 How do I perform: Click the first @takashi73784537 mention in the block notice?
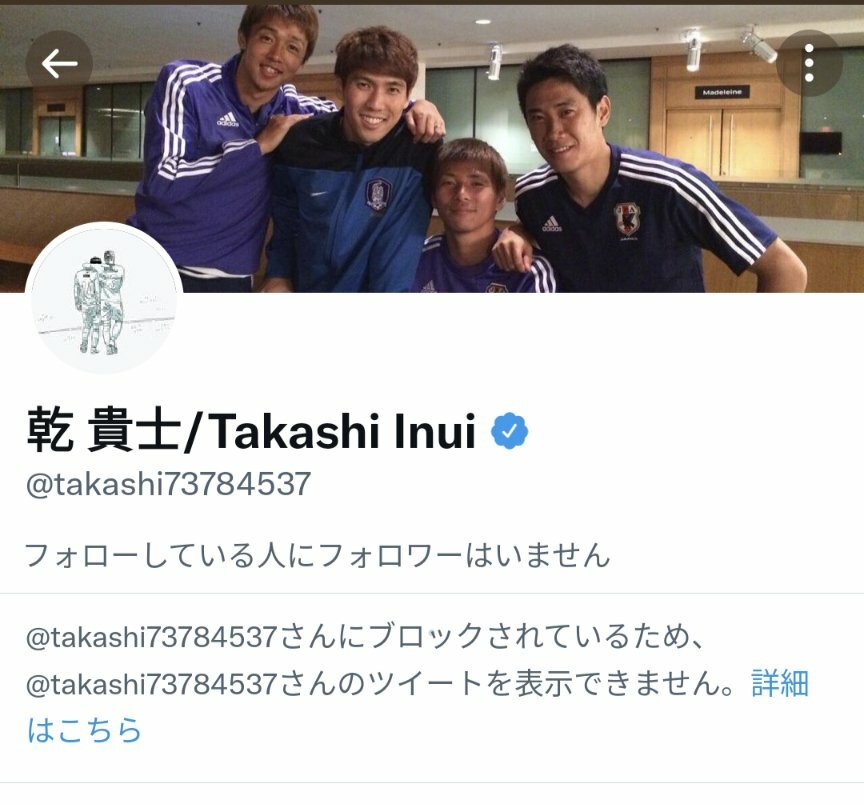[x=151, y=637]
